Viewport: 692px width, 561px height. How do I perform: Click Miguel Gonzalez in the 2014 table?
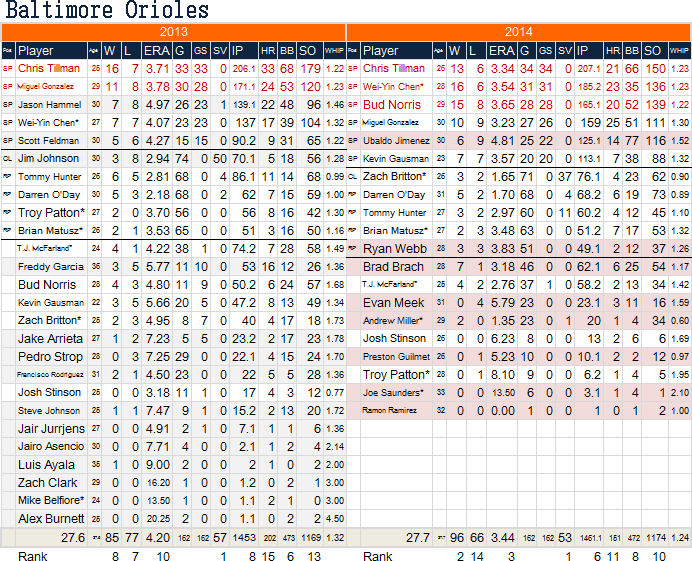click(x=390, y=122)
